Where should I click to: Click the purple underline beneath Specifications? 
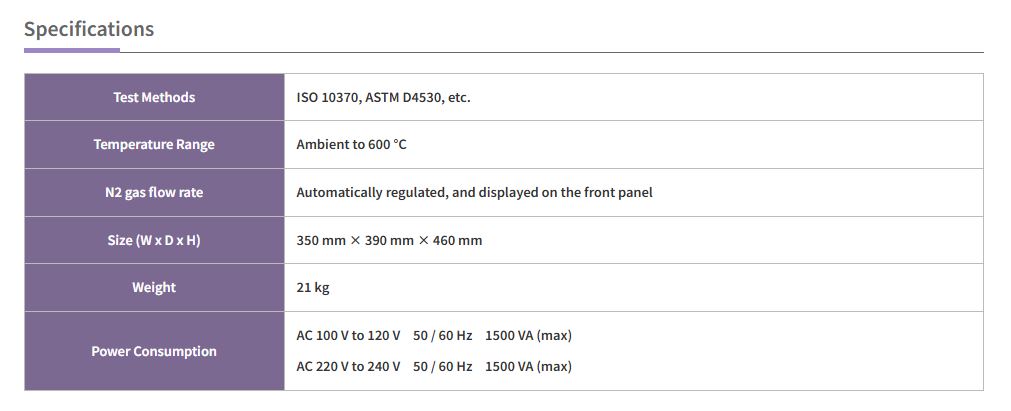(x=72, y=49)
